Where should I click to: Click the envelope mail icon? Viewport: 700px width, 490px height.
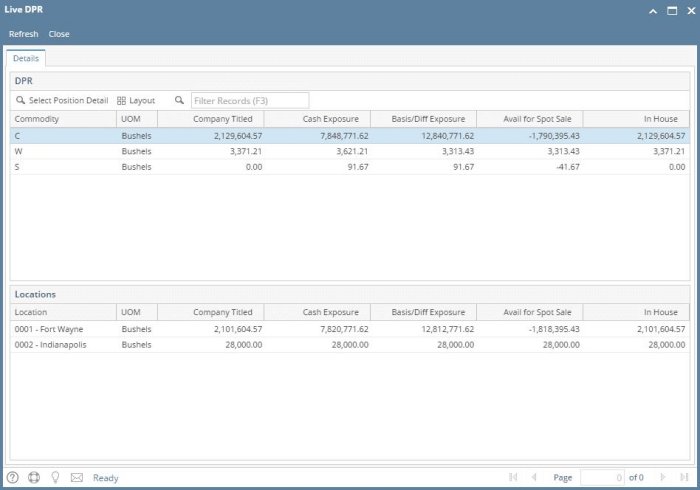76,477
